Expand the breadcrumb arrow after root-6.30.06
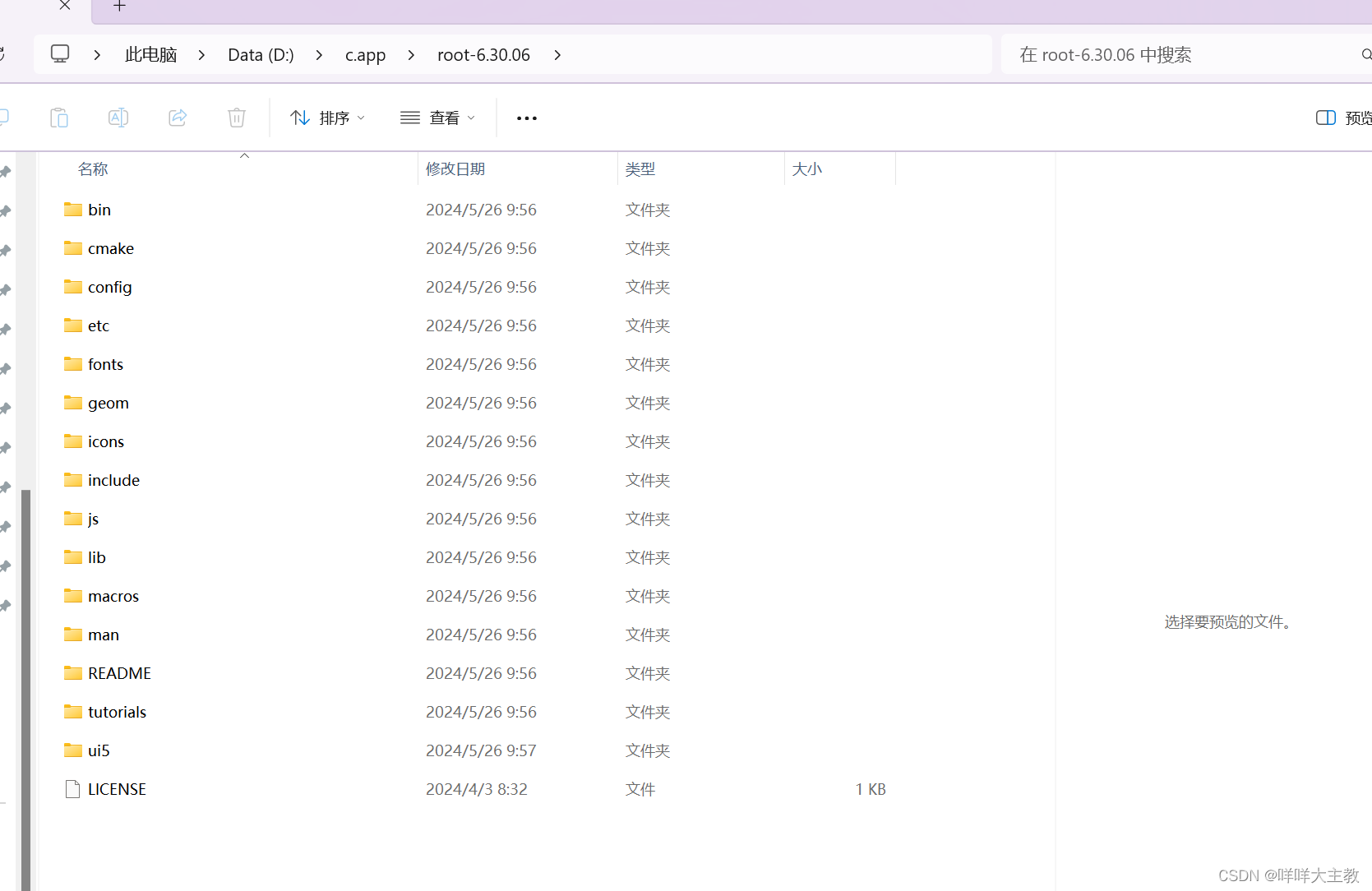This screenshot has height=891, width=1372. [x=557, y=54]
